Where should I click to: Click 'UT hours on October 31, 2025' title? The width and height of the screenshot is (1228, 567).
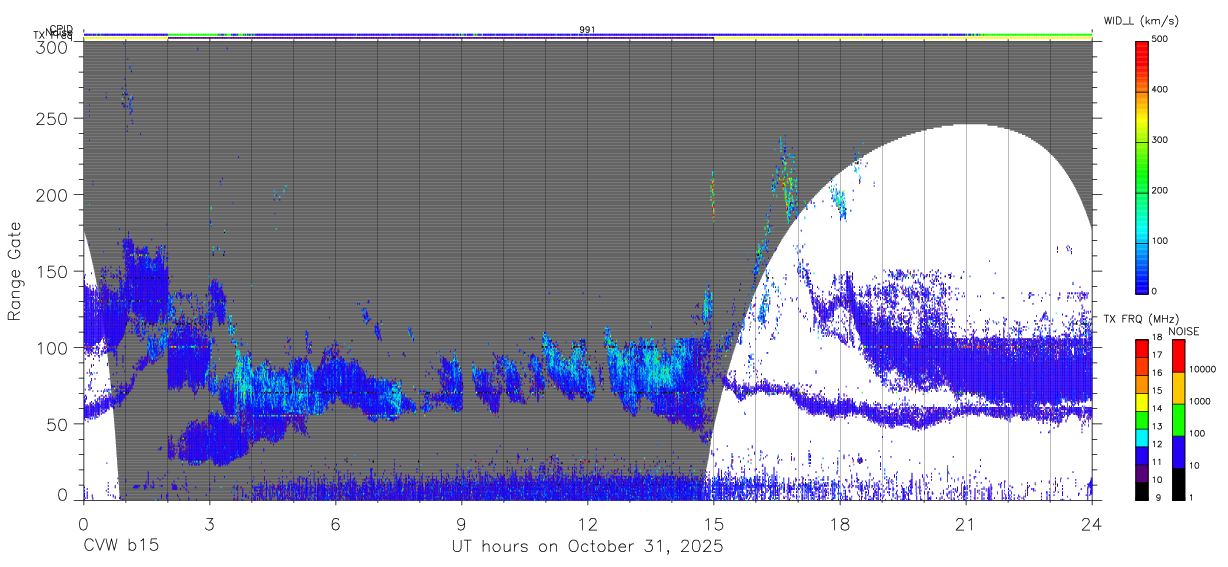(587, 547)
